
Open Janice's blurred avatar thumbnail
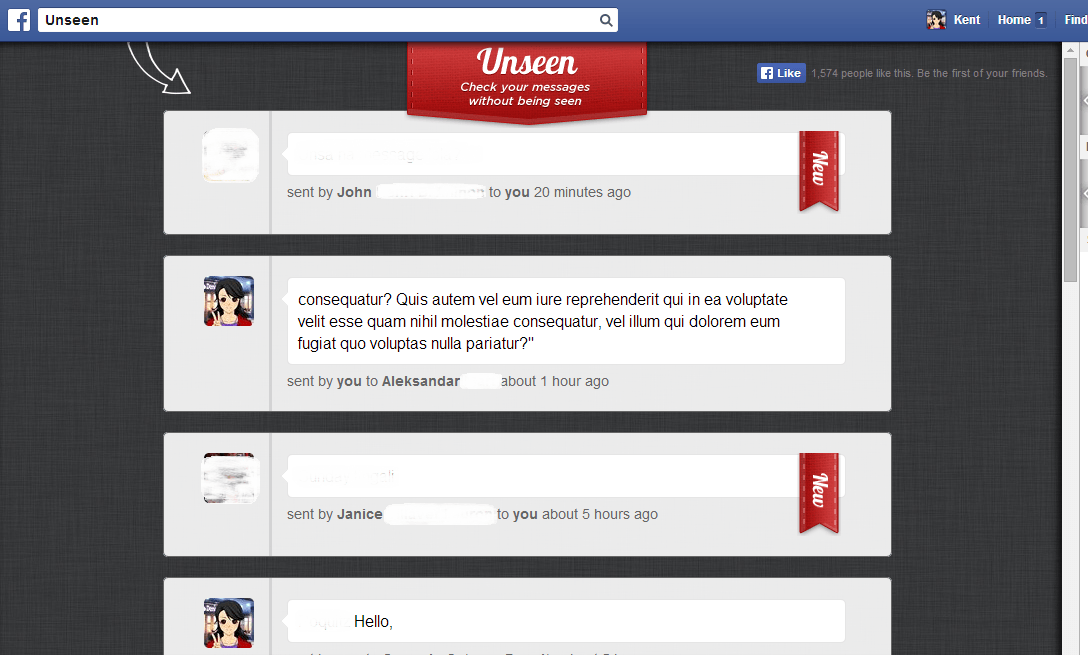click(x=230, y=478)
